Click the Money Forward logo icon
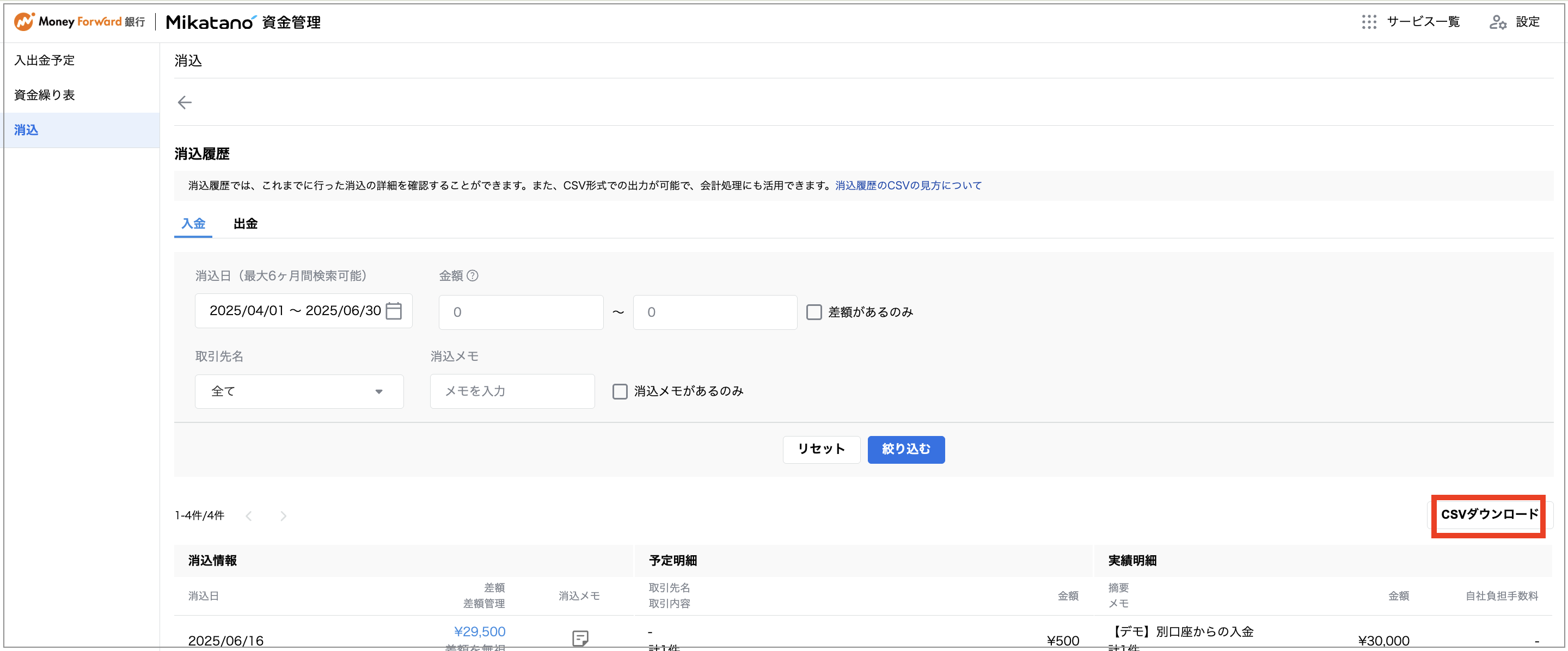Image resolution: width=1568 pixels, height=651 pixels. pos(24,22)
